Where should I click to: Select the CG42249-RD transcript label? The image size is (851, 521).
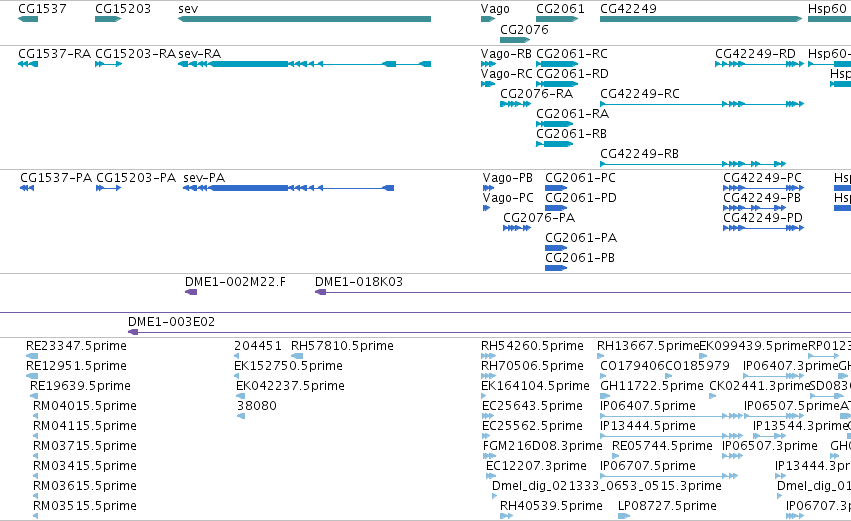[x=755, y=54]
